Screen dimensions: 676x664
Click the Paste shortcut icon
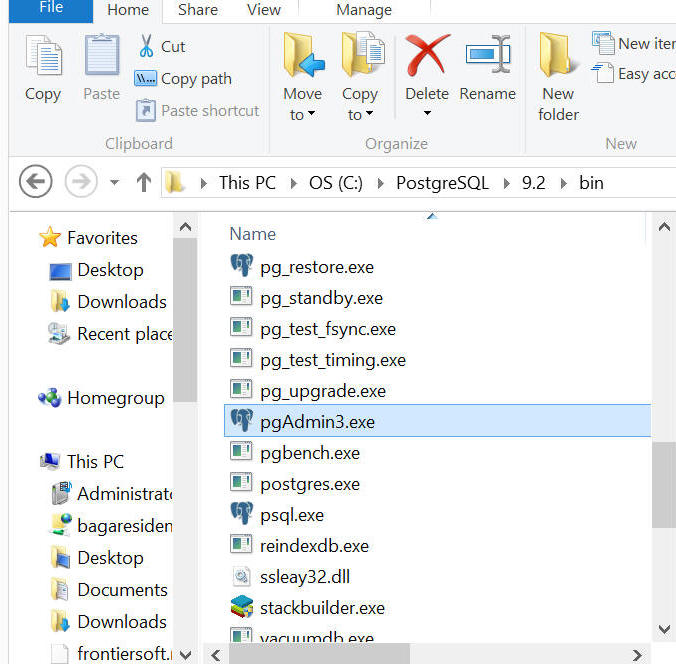[146, 110]
